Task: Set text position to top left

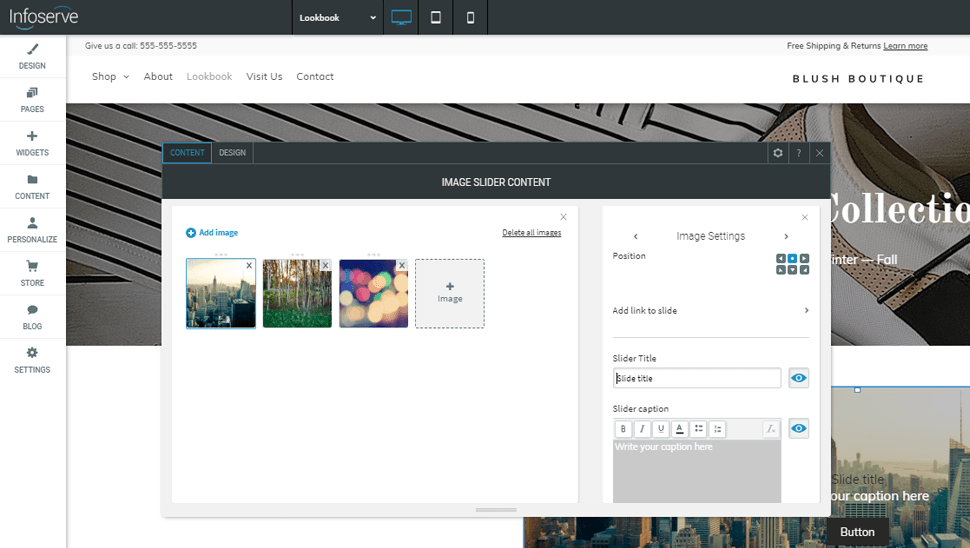Action: [781, 259]
